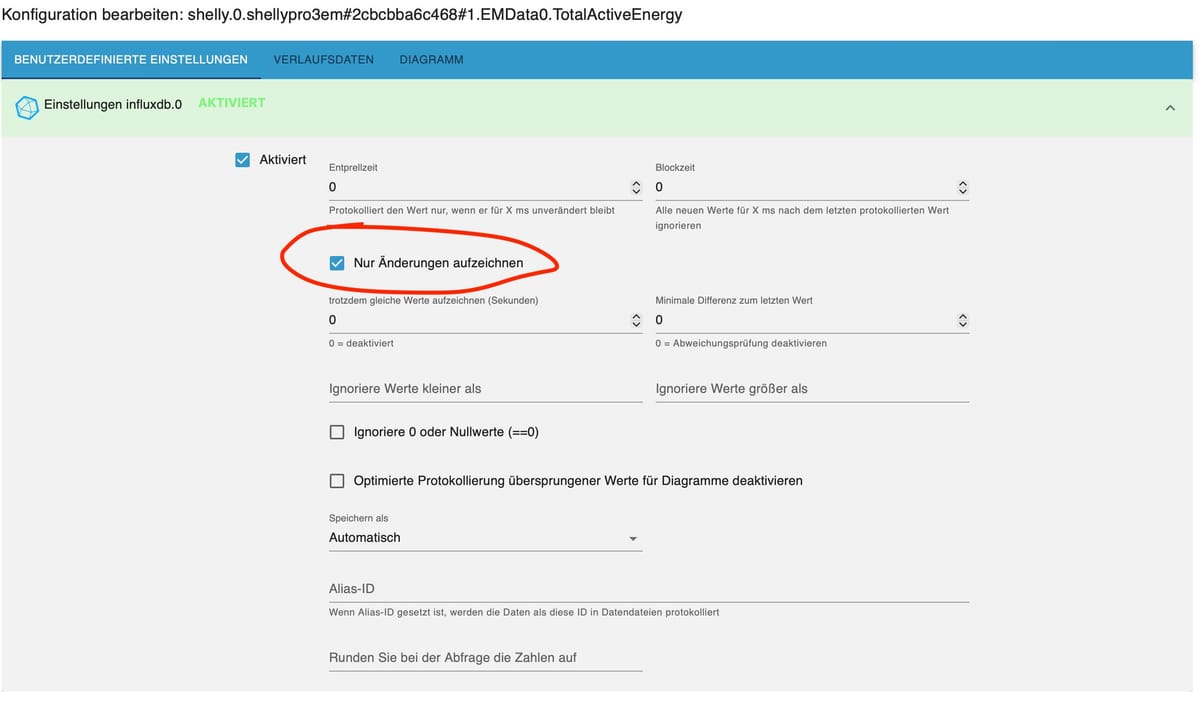Click the Alias-ID input field
Image resolution: width=1200 pixels, height=701 pixels.
649,589
